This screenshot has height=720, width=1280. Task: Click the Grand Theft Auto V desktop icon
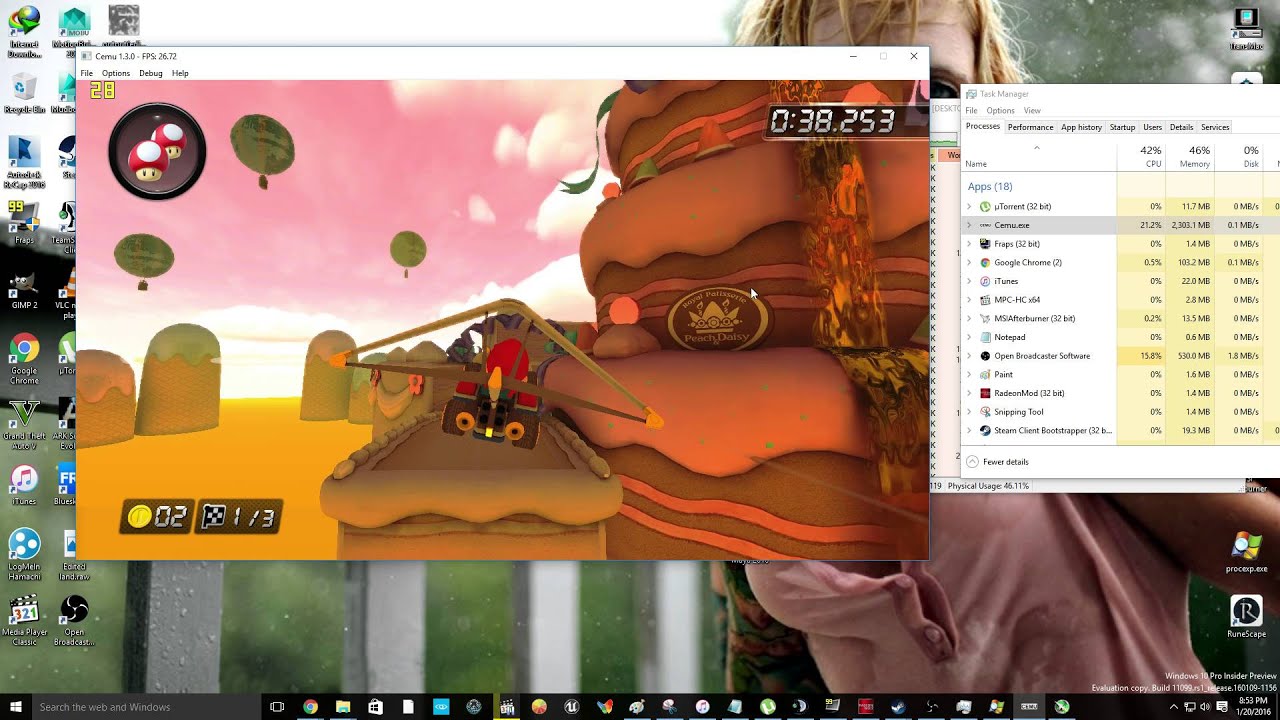(x=23, y=425)
